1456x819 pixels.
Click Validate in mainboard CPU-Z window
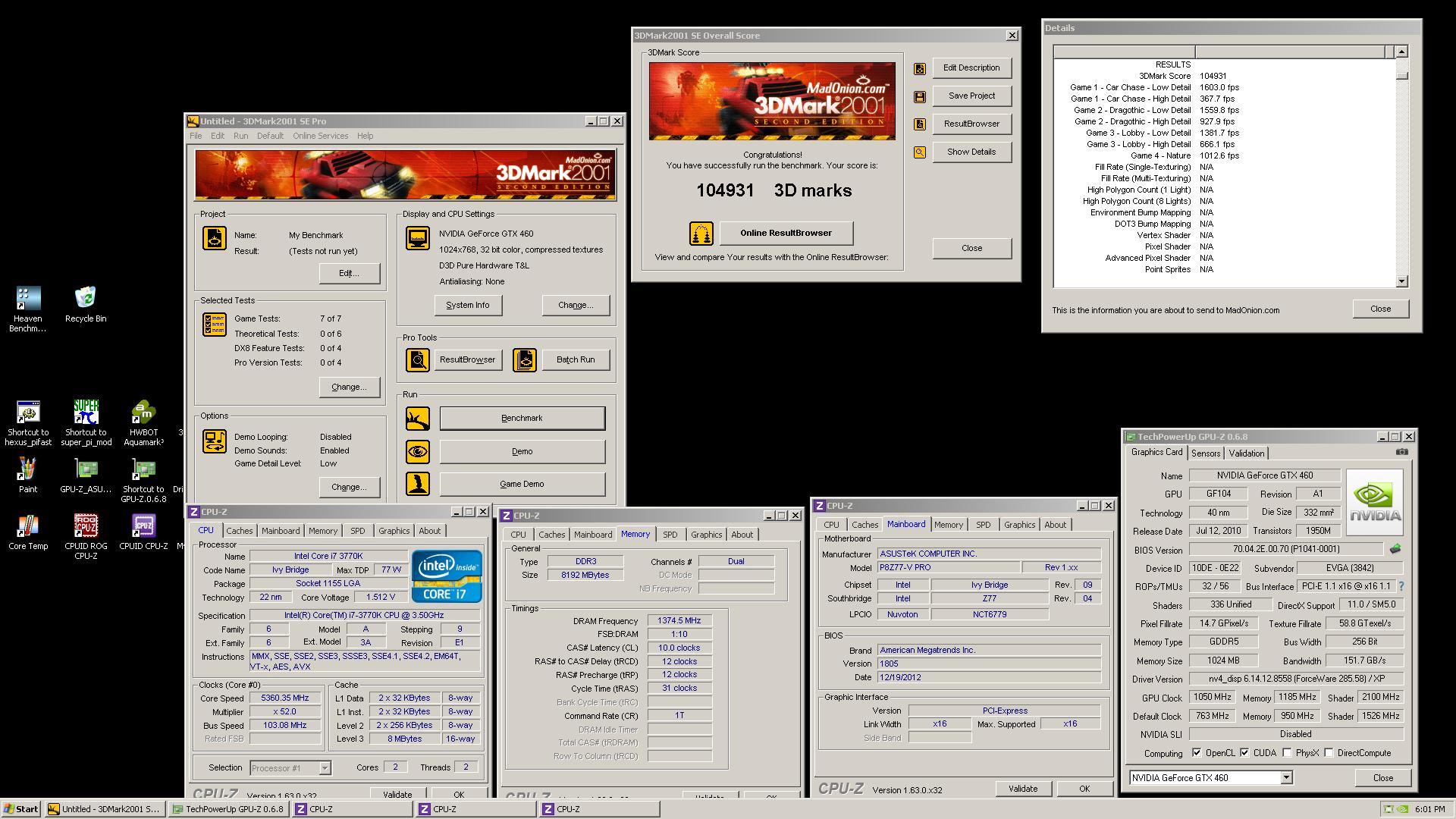[x=1022, y=789]
